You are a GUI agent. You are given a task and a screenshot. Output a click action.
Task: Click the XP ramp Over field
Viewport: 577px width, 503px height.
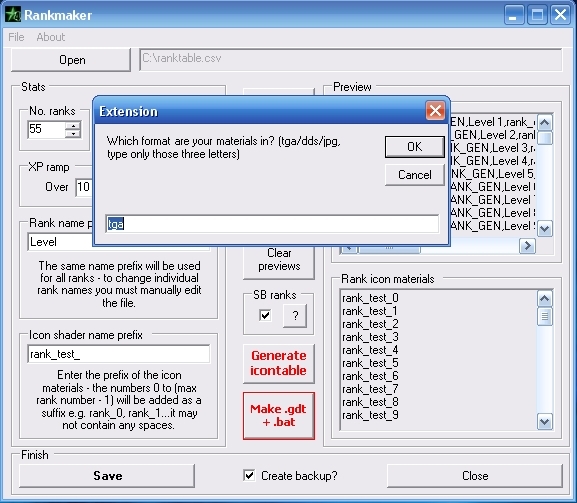click(x=84, y=187)
